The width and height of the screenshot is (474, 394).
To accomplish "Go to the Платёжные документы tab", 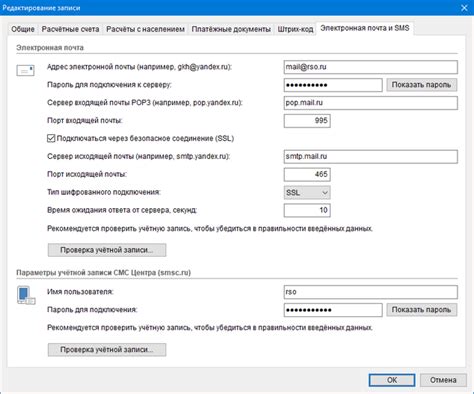I will click(x=231, y=29).
